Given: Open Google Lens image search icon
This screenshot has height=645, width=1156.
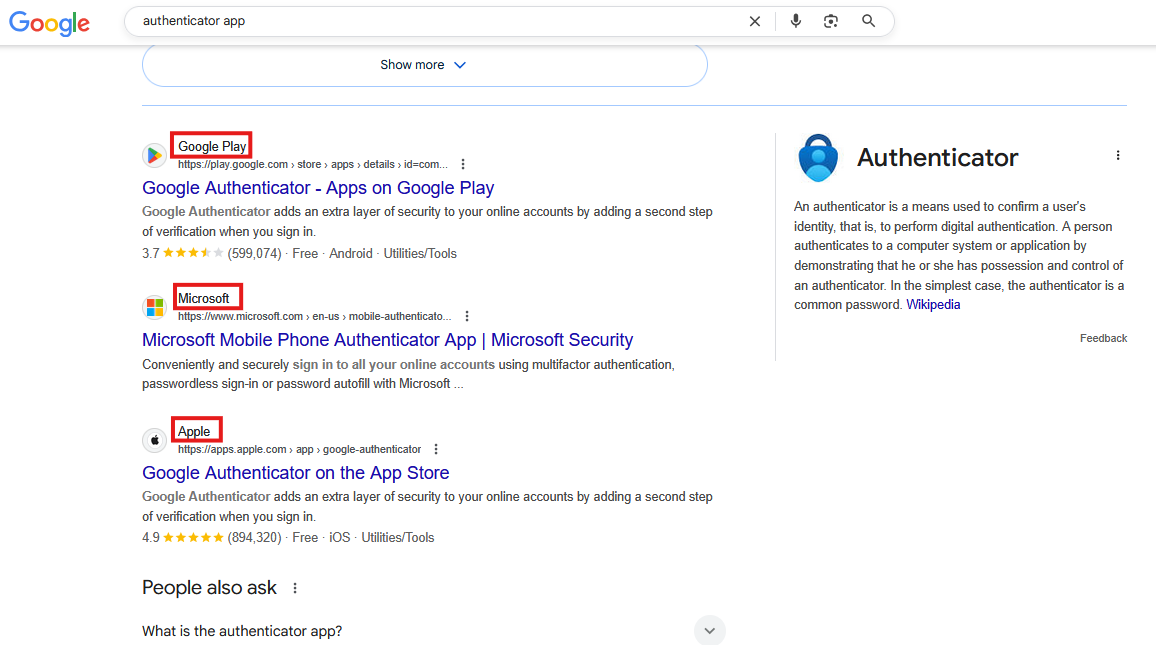Looking at the screenshot, I should pos(831,21).
